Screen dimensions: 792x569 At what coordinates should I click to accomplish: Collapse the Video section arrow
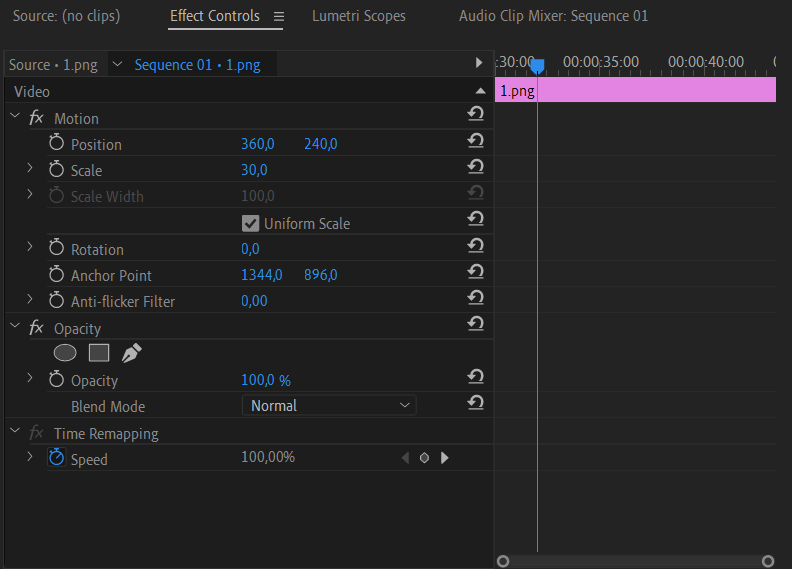(x=481, y=91)
